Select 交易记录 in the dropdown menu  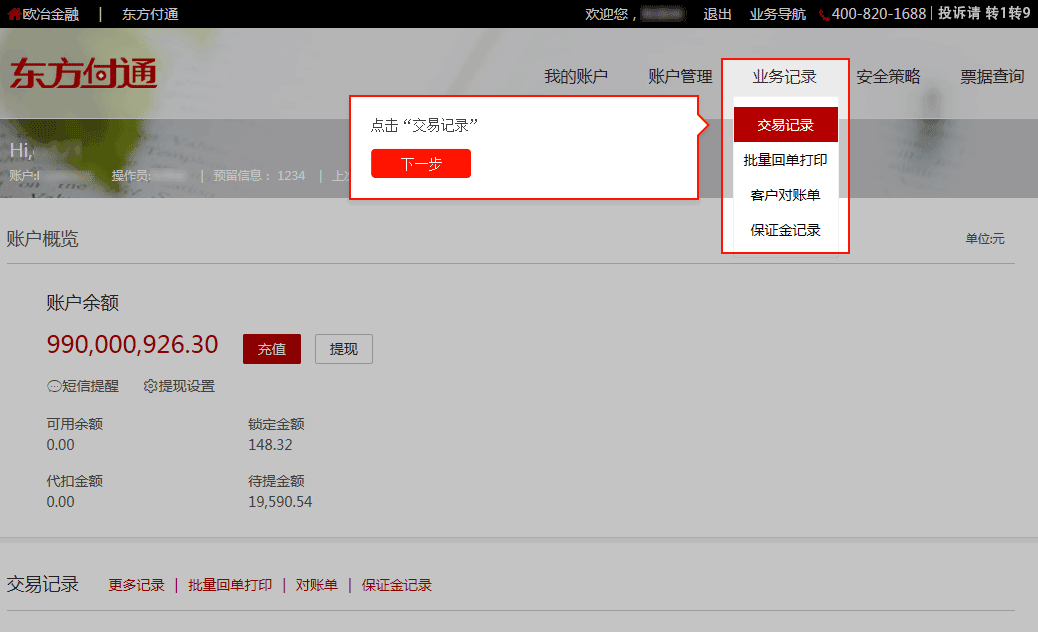click(x=786, y=125)
